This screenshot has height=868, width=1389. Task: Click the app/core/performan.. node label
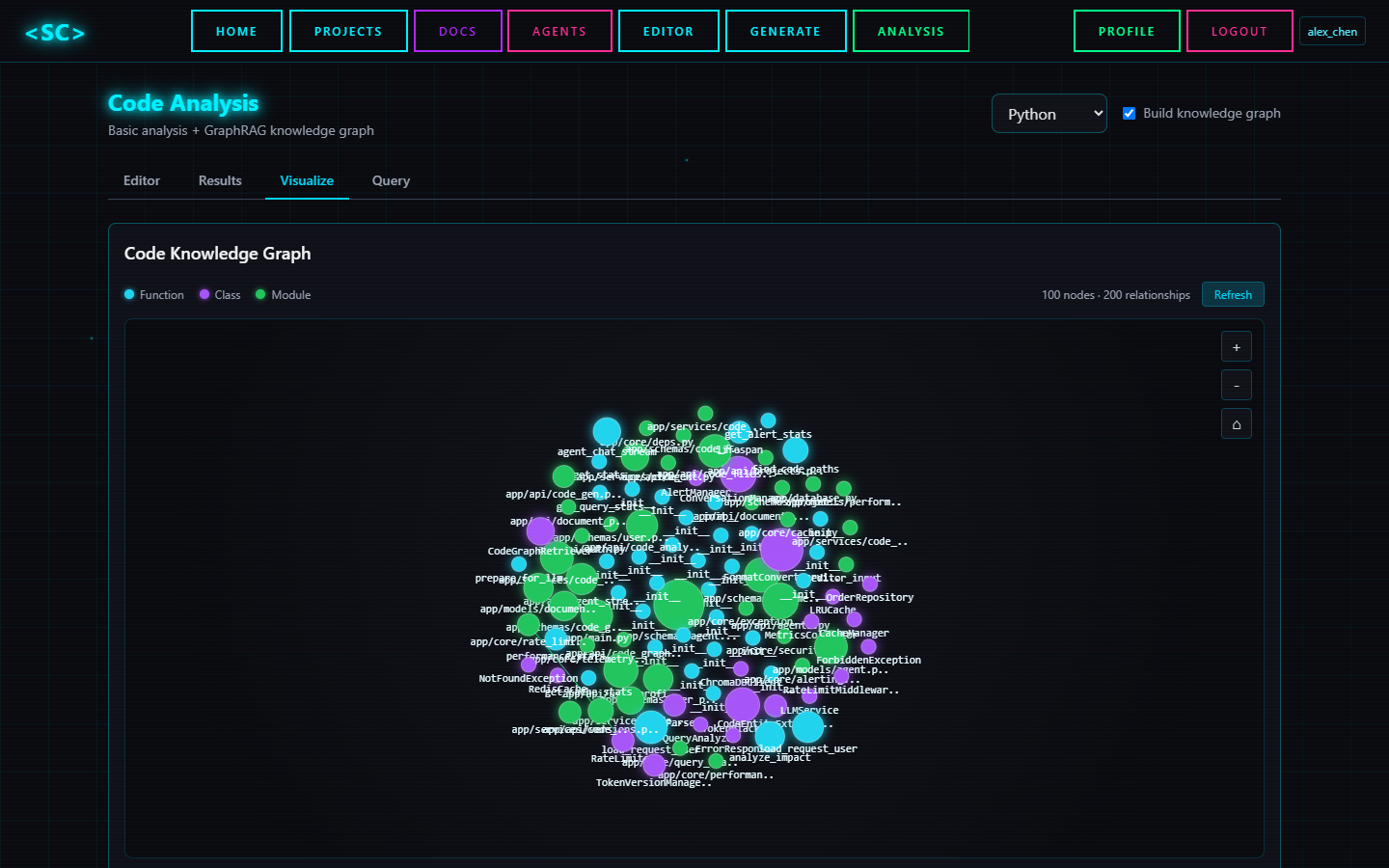716,774
